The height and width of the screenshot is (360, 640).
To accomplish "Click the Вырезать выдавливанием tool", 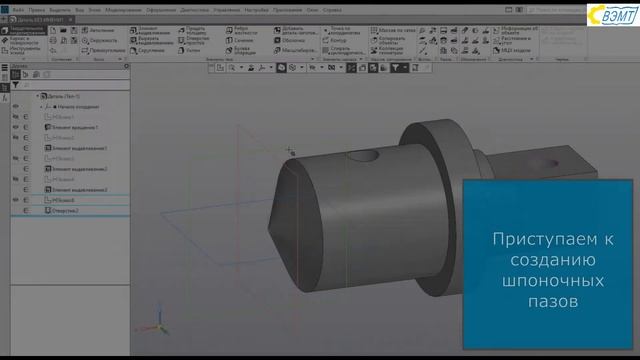I will click(x=152, y=40).
